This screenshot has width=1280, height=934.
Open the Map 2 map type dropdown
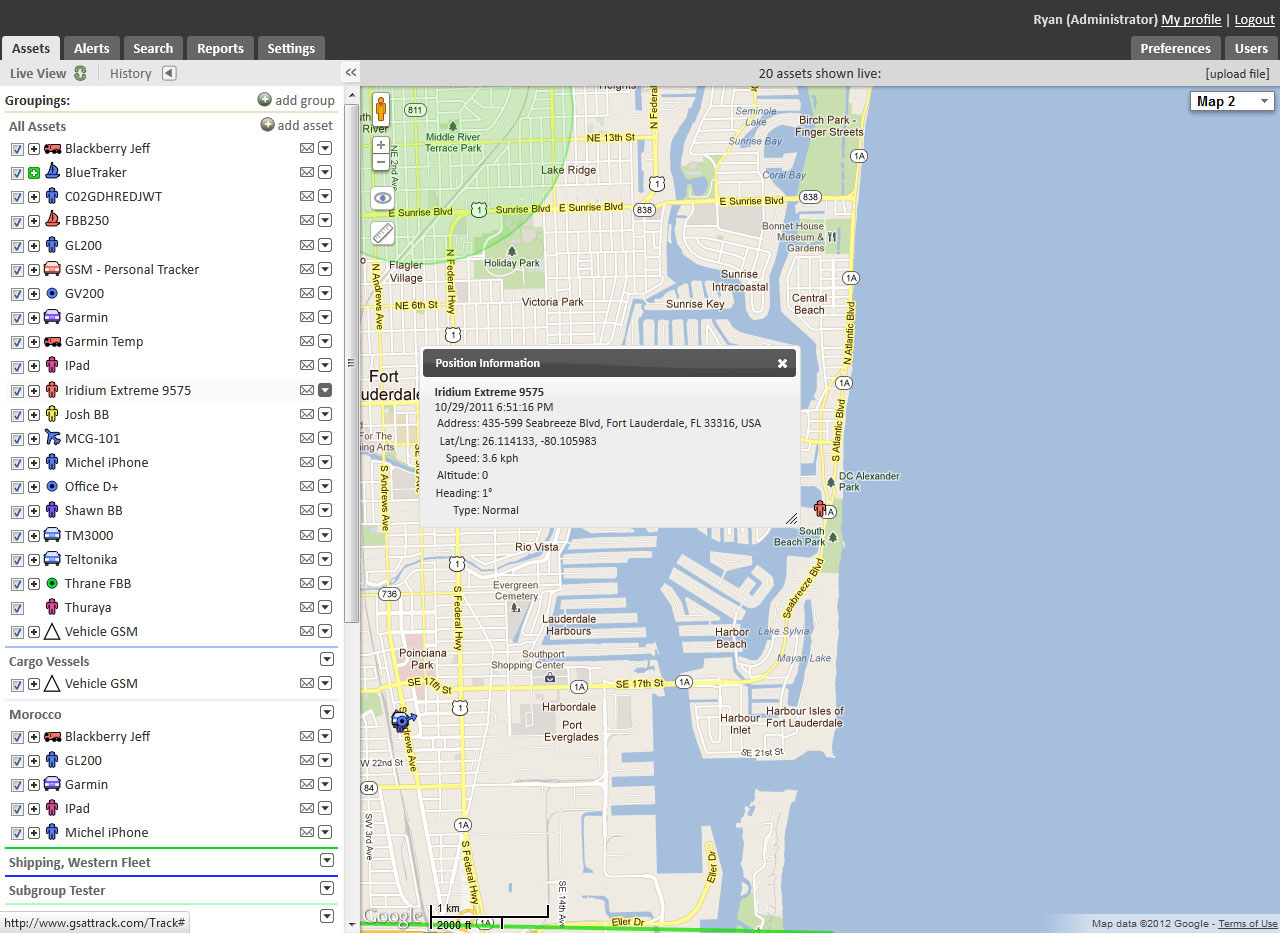click(x=1231, y=101)
